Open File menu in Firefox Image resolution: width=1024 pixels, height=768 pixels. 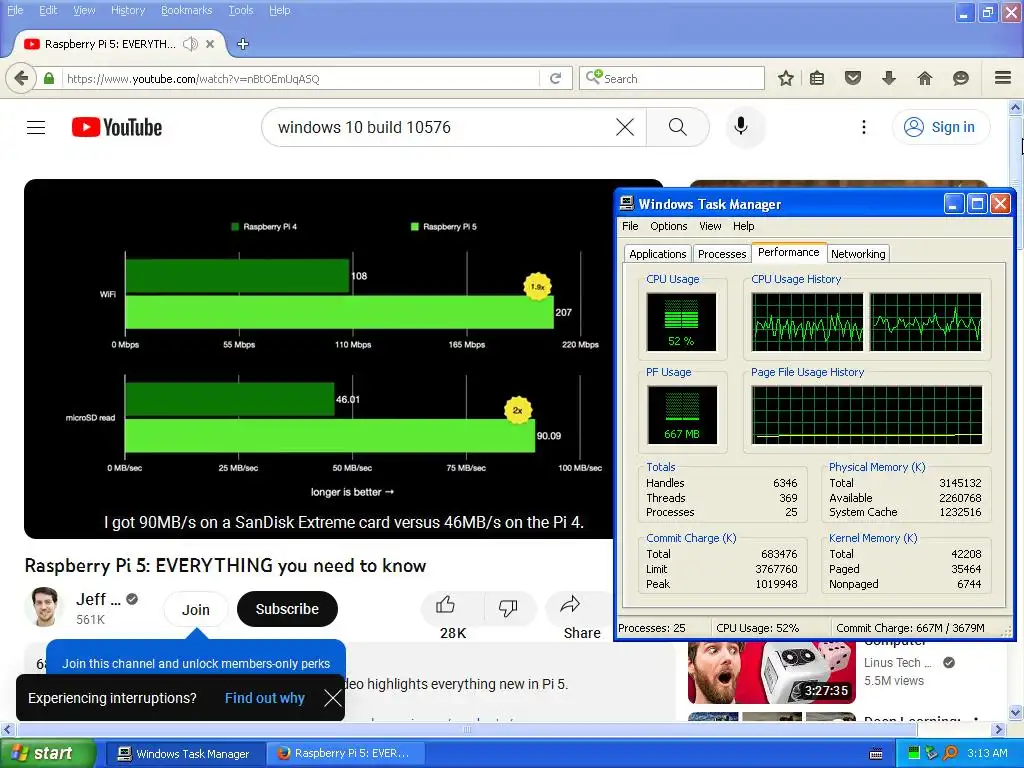click(15, 10)
